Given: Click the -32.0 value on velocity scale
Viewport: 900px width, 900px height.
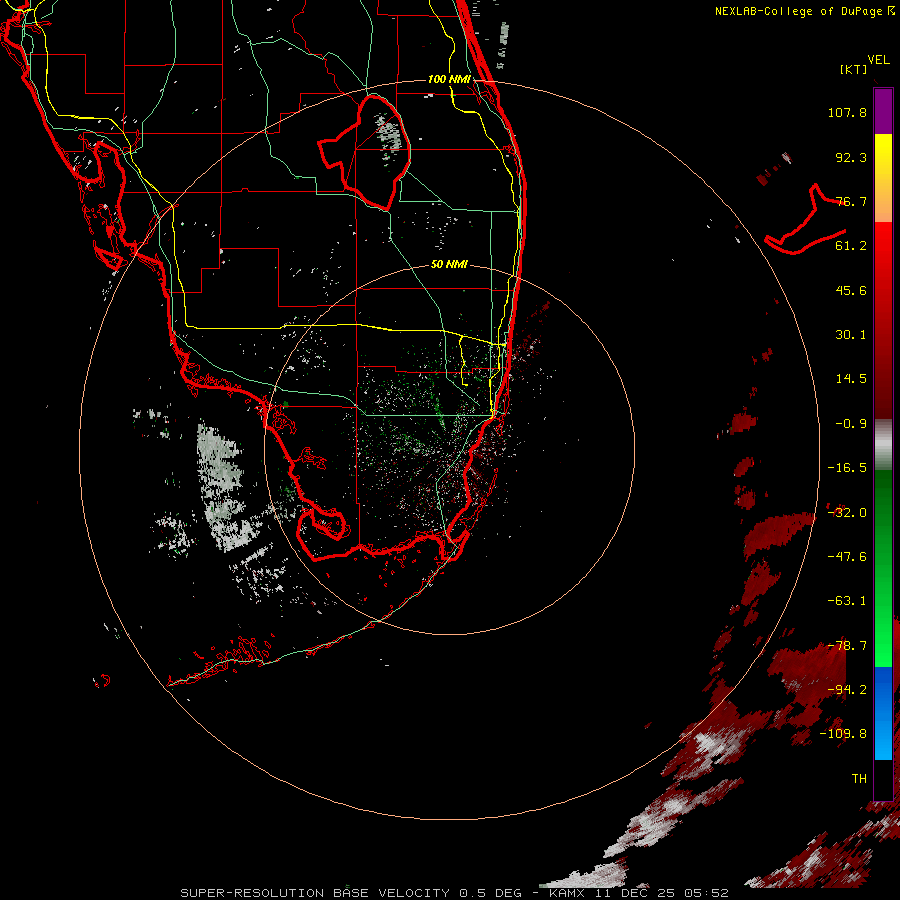Looking at the screenshot, I should [x=847, y=512].
